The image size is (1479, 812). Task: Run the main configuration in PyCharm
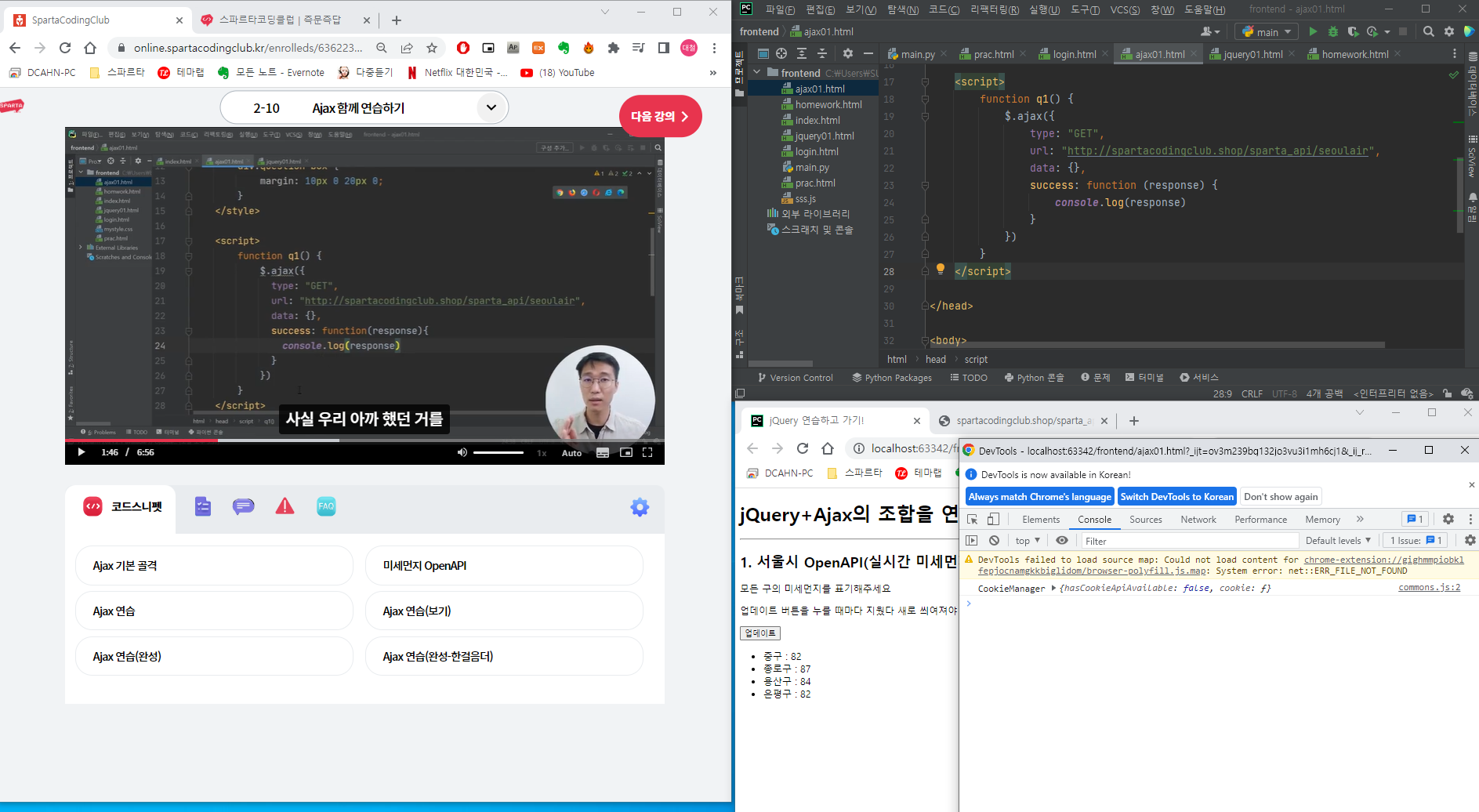point(1313,31)
